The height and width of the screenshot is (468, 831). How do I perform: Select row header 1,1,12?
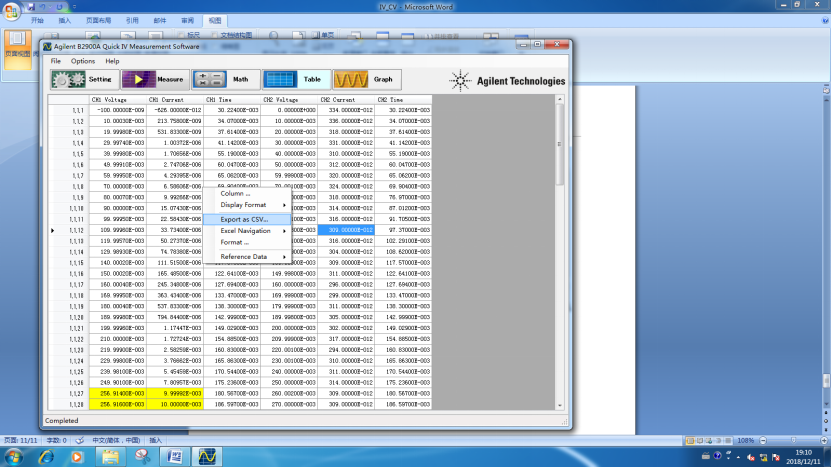pos(68,230)
